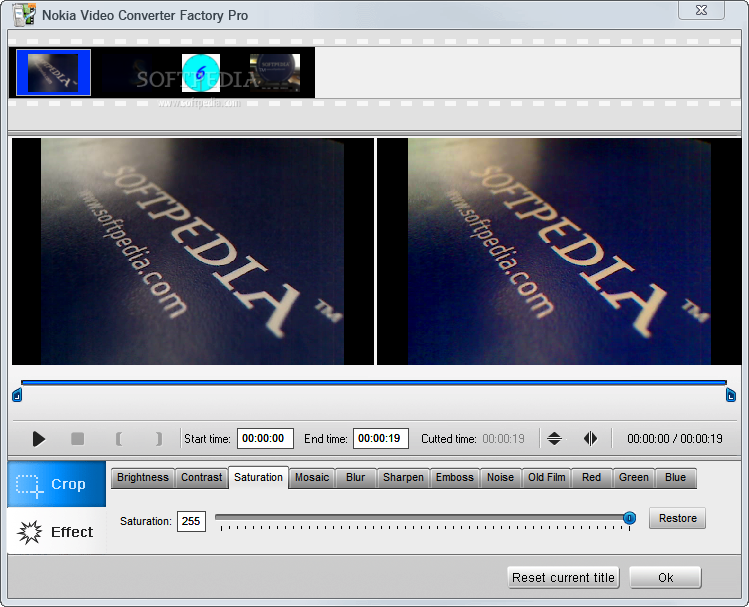Screen dimensions: 749x607
Task: Open the Sharpen effect tab
Action: point(403,478)
